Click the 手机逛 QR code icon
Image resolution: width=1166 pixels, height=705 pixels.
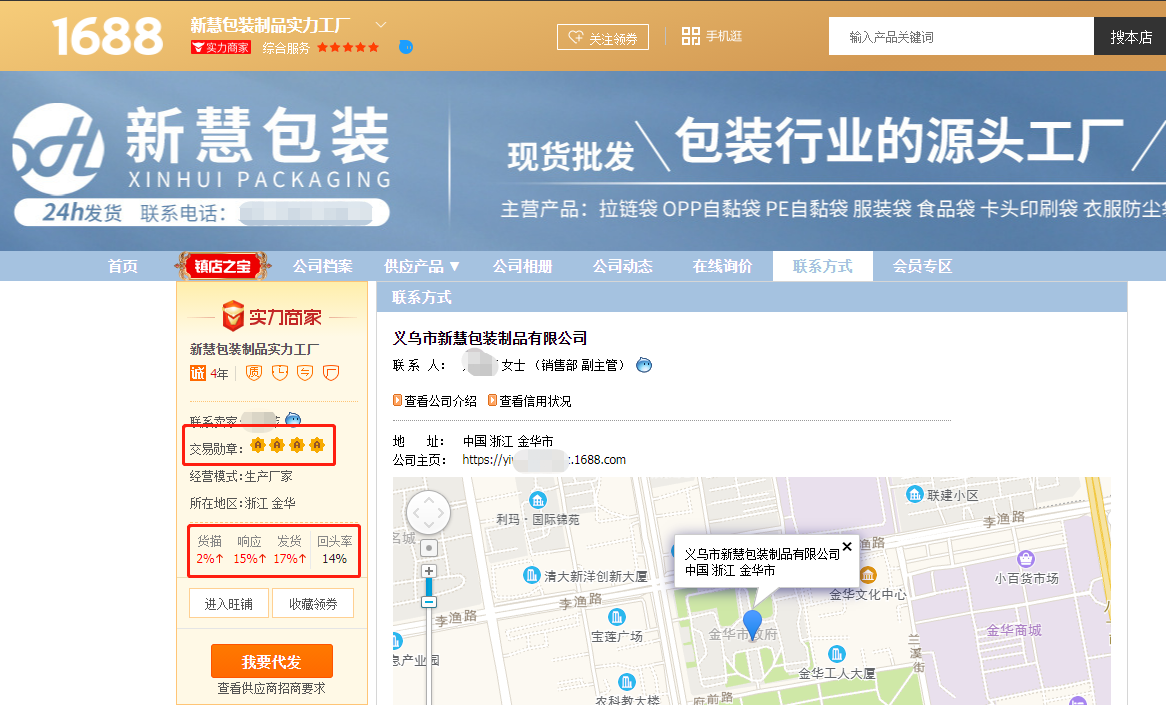pyautogui.click(x=691, y=36)
